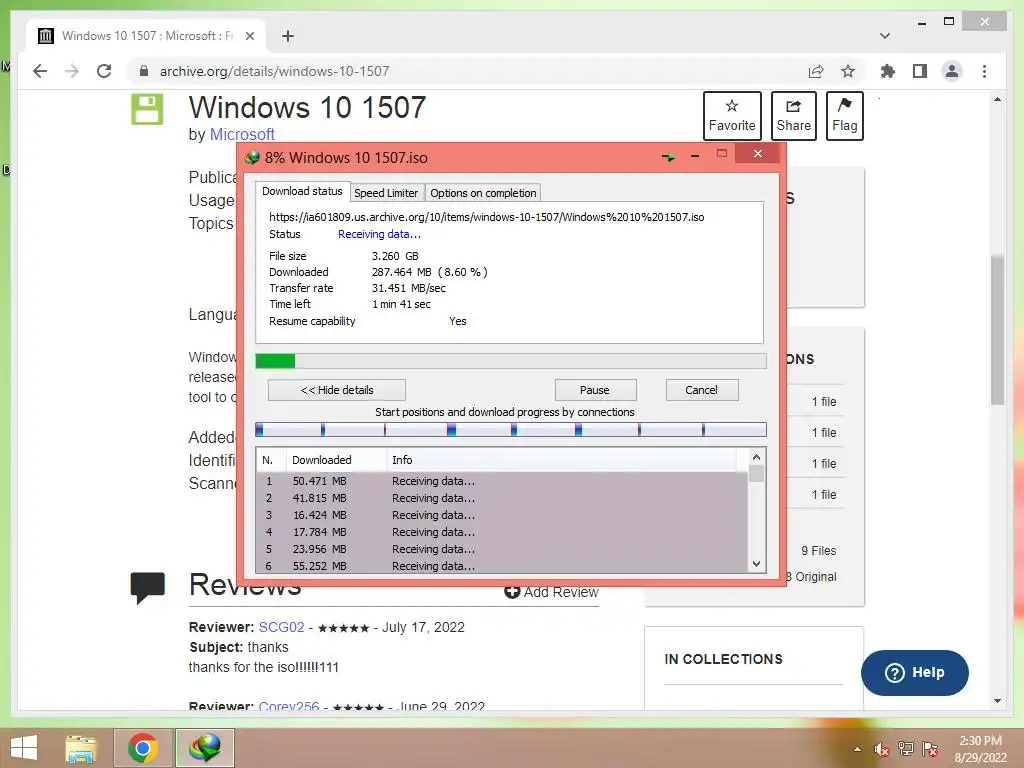This screenshot has width=1024, height=768.
Task: Select connection row 2 with 41.815 MB
Action: point(502,498)
